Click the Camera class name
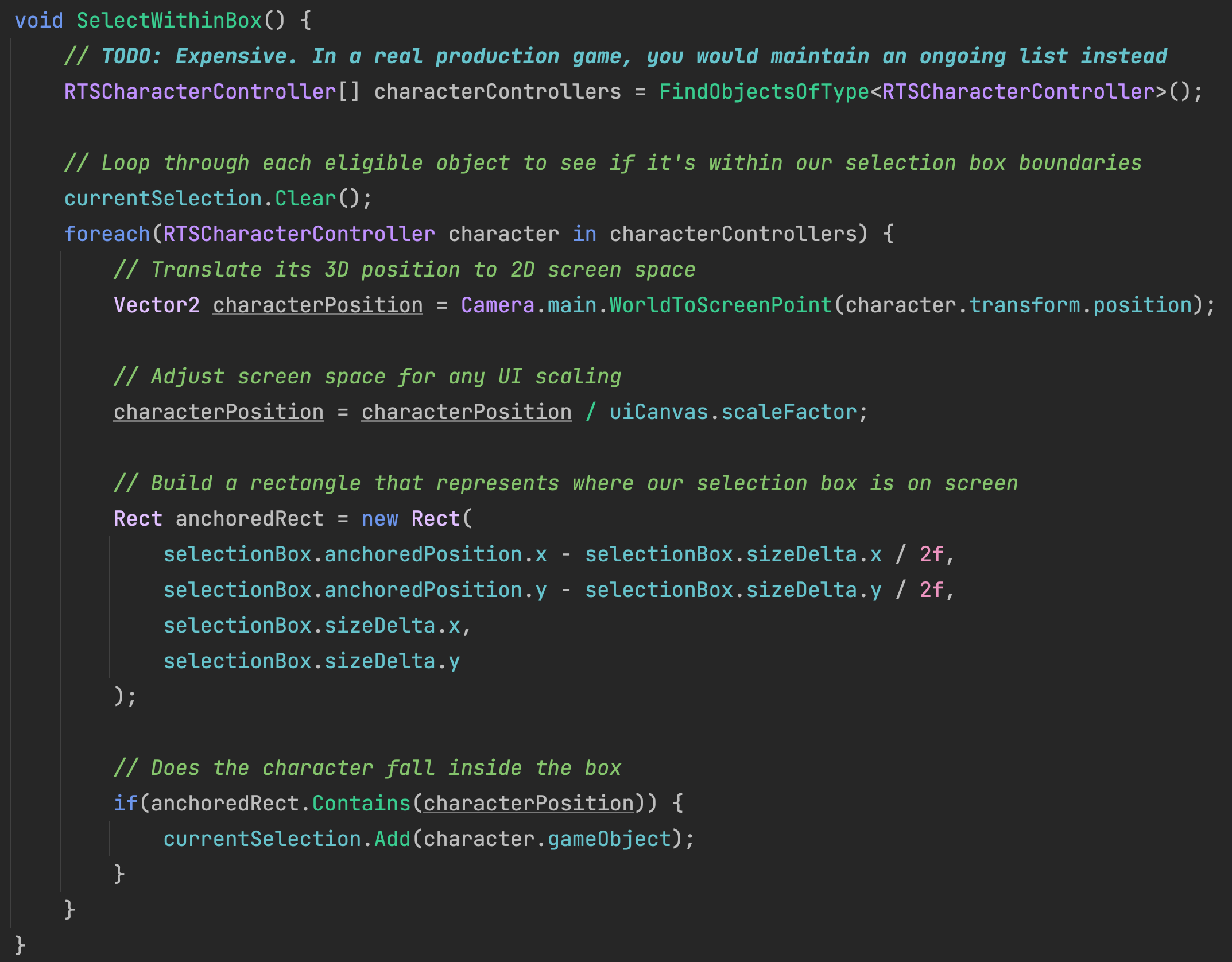Screen dimensions: 1232x962 497,305
